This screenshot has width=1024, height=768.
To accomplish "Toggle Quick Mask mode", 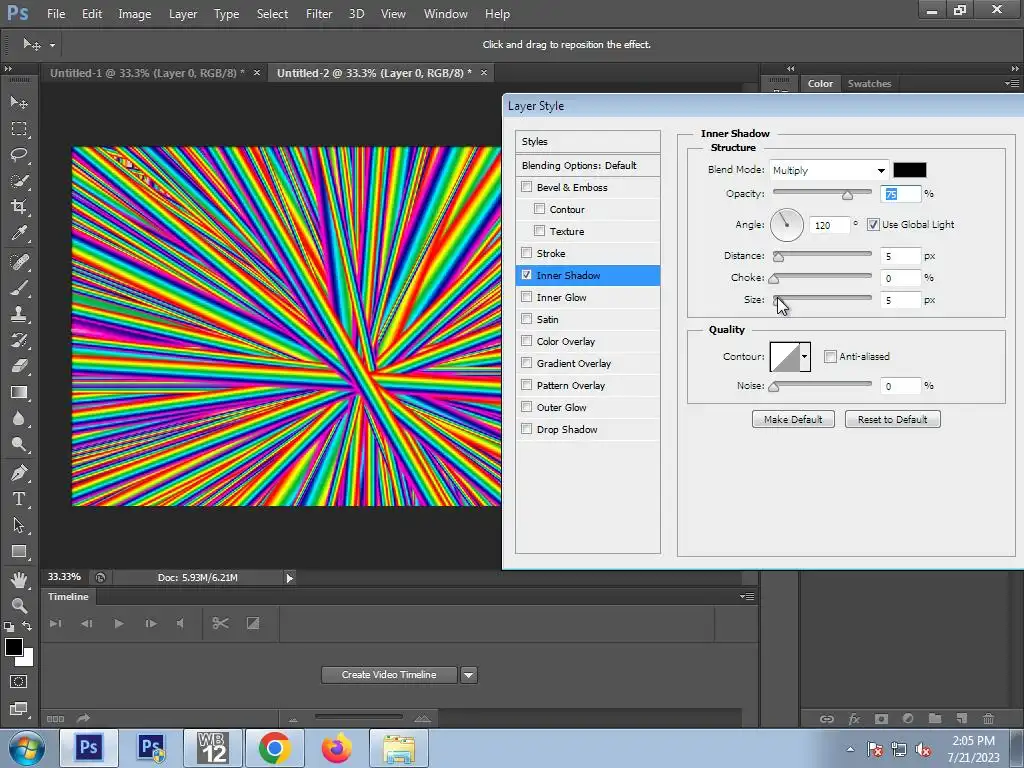I will (x=19, y=682).
